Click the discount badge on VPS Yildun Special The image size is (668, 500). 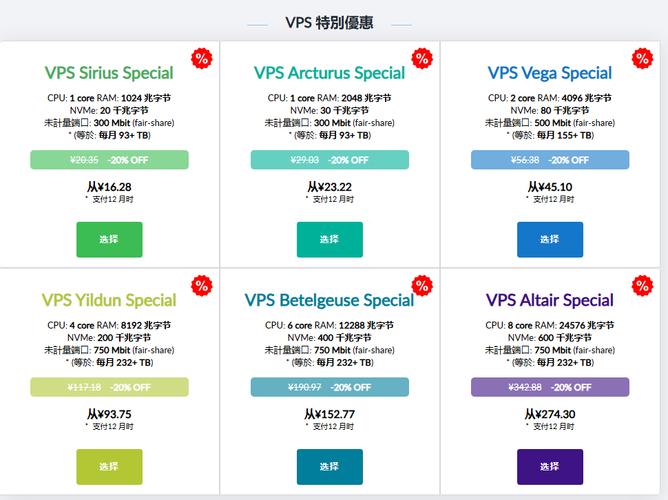201,286
